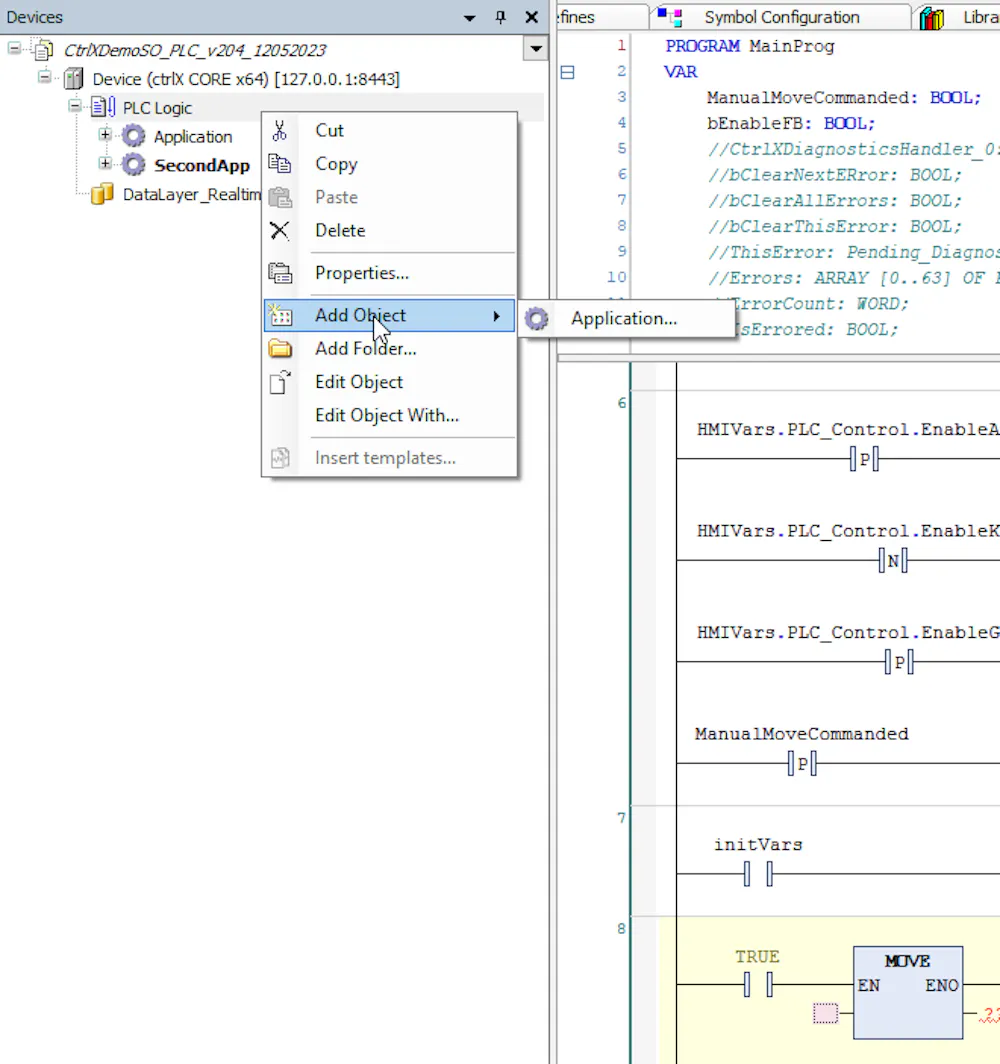Select Add Object in context menu
This screenshot has width=1000, height=1064.
[390, 316]
